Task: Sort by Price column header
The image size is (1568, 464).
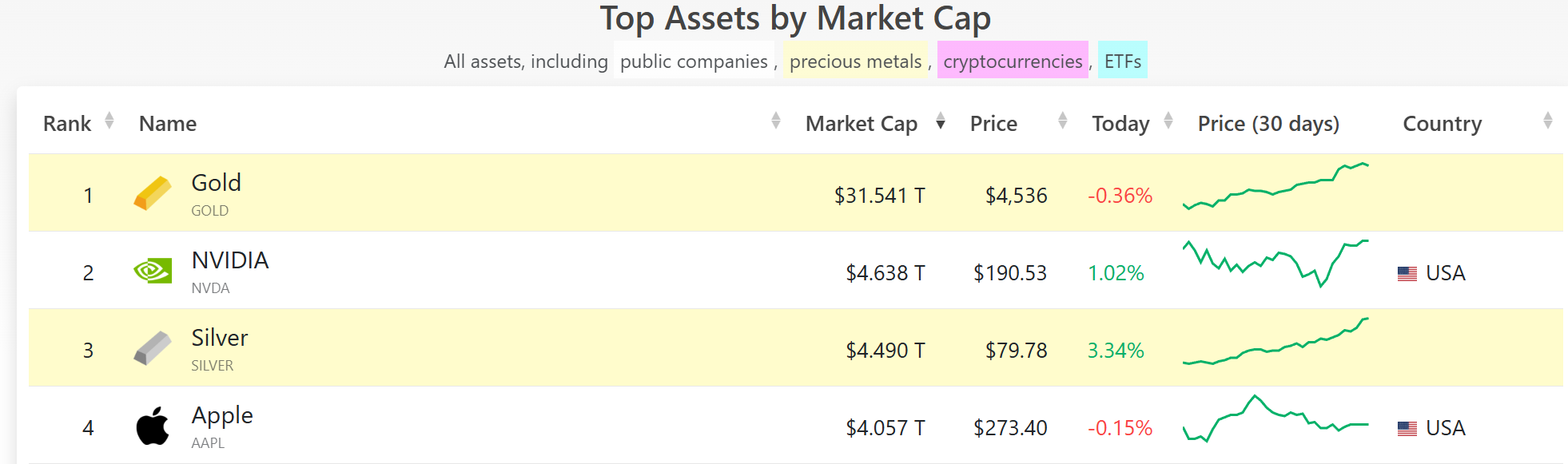Action: [x=993, y=124]
